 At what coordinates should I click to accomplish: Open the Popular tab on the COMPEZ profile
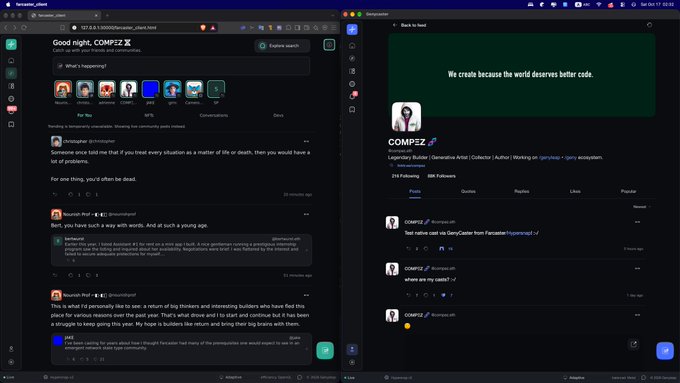(x=628, y=191)
